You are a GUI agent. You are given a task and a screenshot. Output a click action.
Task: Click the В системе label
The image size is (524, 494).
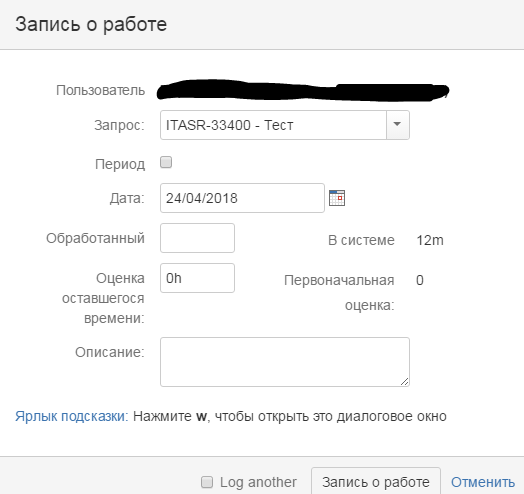pos(361,240)
